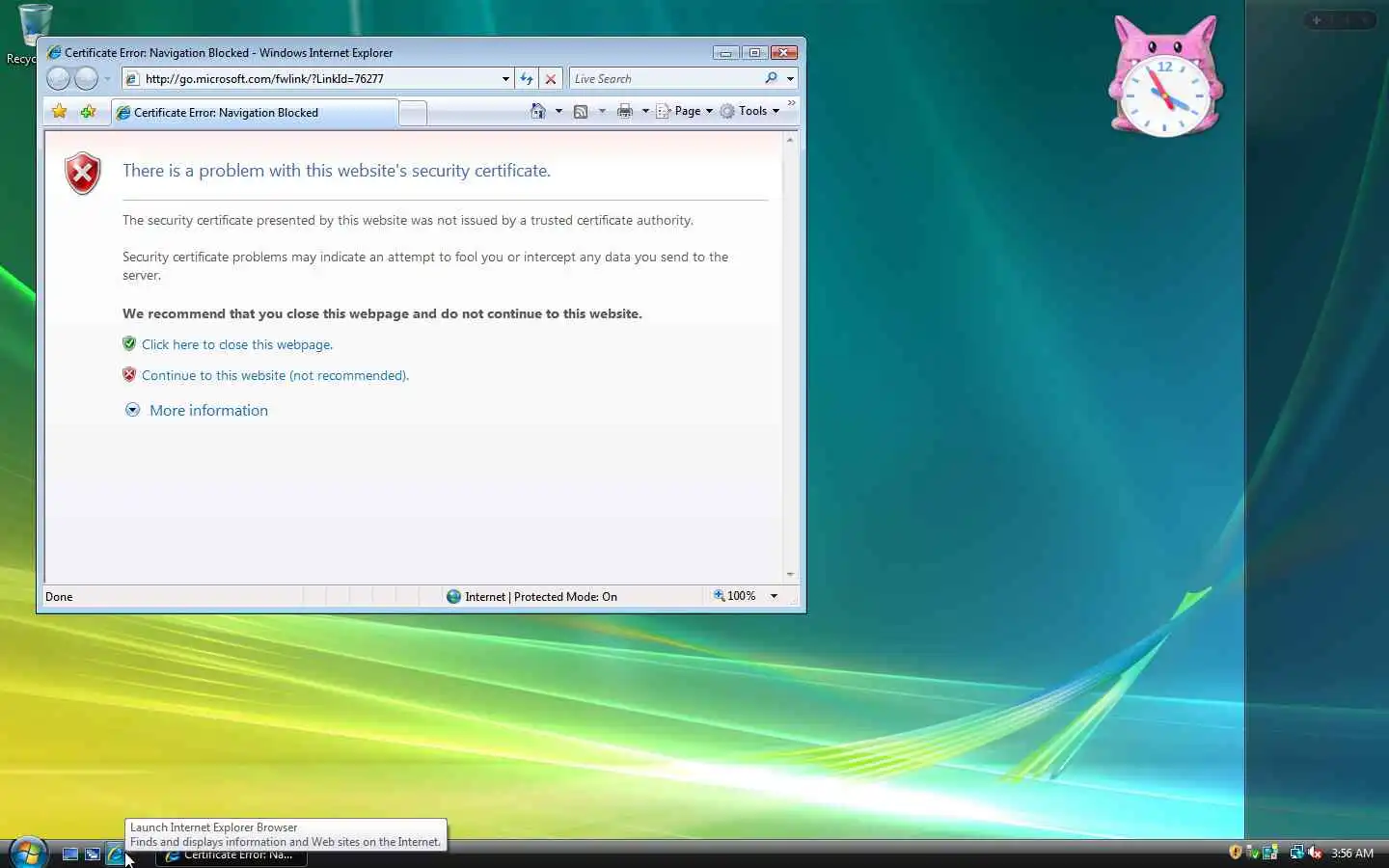Open the Page menu
The height and width of the screenshot is (868, 1389).
[684, 111]
